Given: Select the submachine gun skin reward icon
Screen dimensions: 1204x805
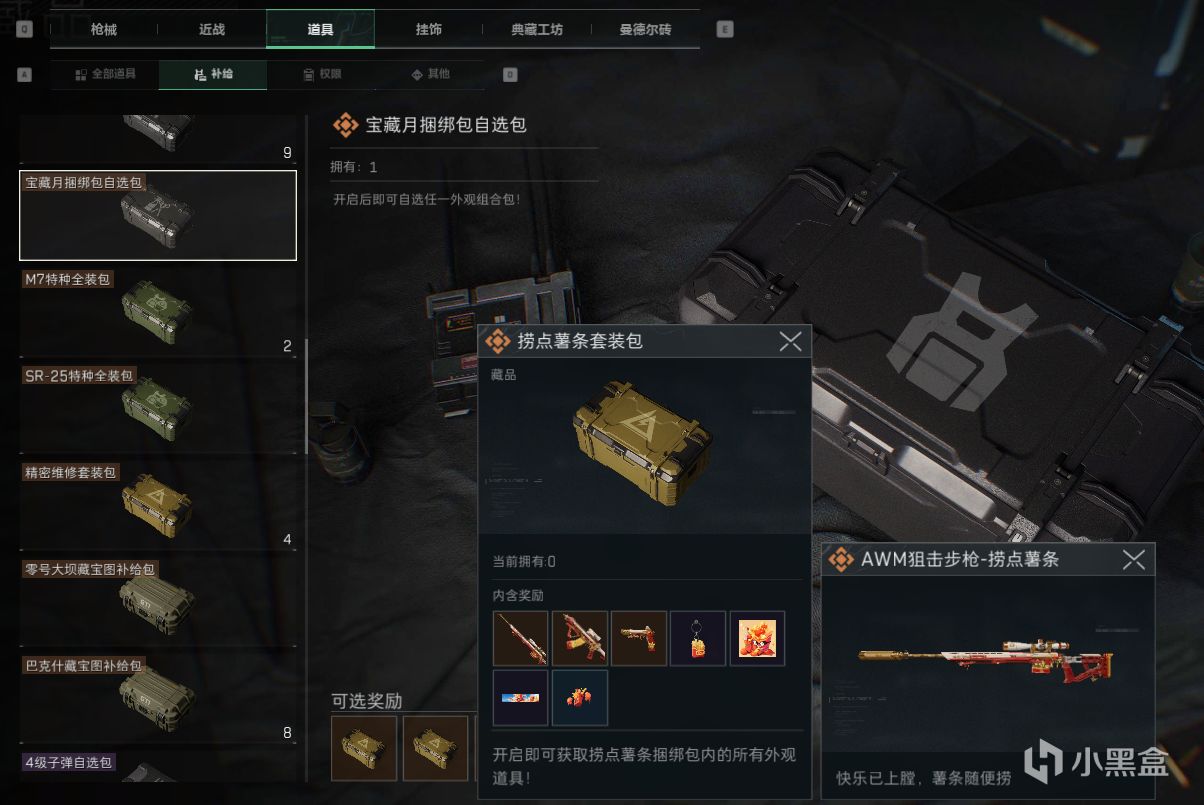Looking at the screenshot, I should 579,638.
